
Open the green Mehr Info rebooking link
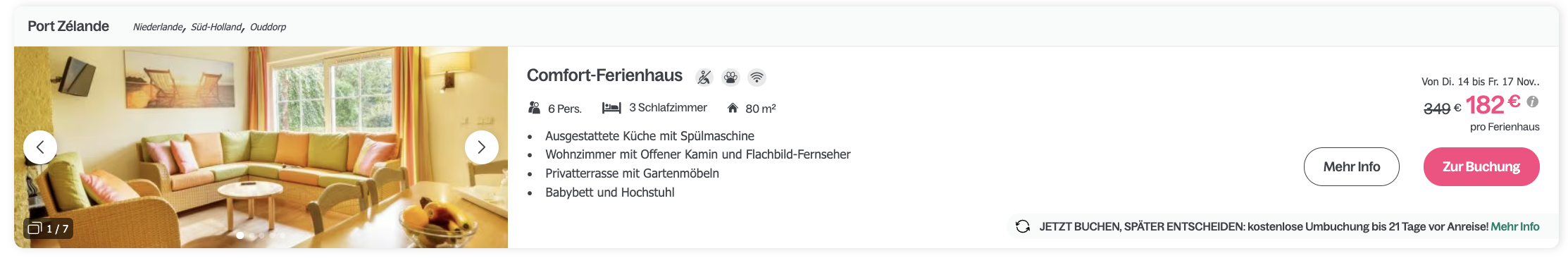pos(1515,227)
